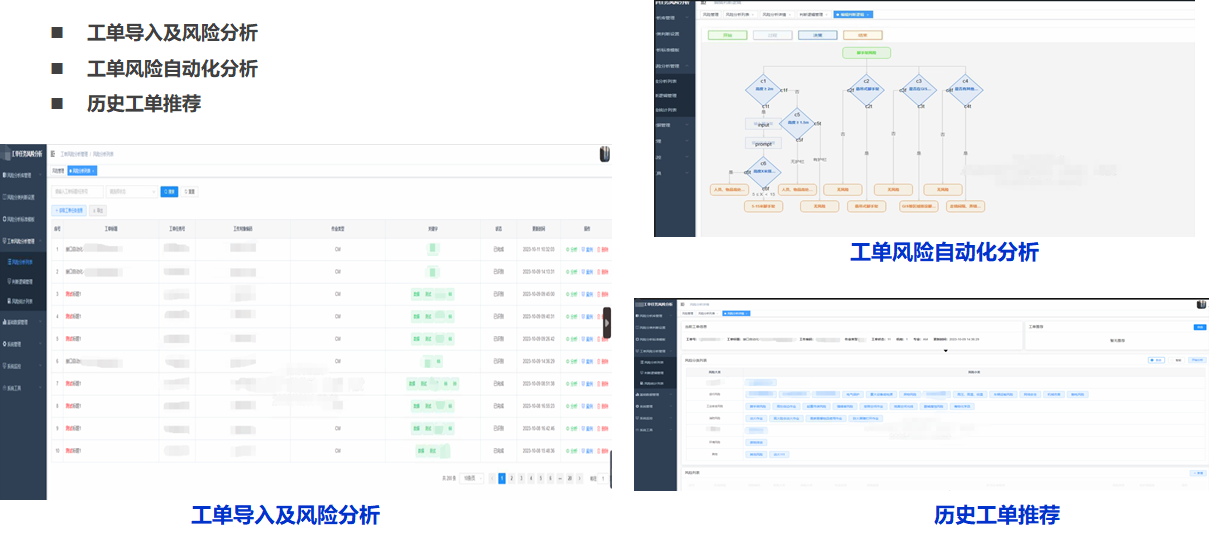Select the c4 diamond node in the flowchart
Screen dimensions: 1209x540
pos(965,89)
